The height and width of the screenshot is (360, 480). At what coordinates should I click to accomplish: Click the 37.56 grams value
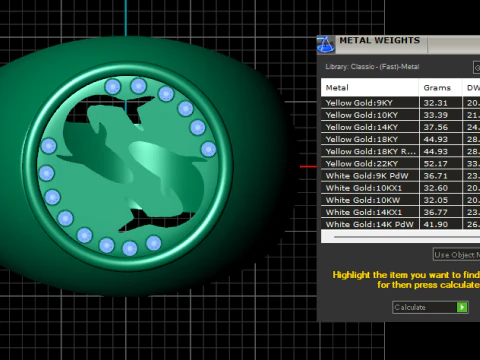point(435,127)
